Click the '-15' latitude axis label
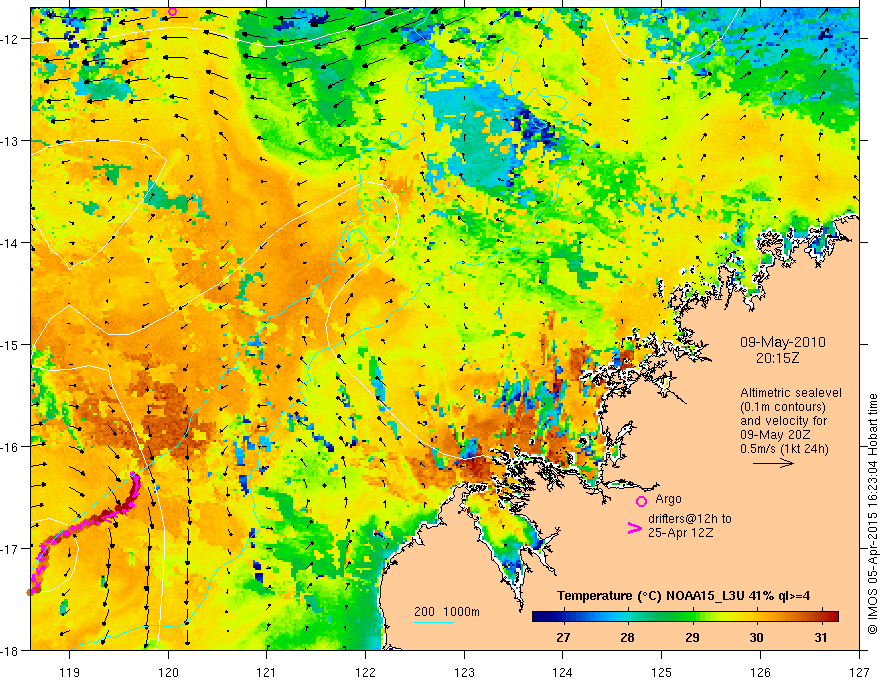Screen dimensions: 880x680 11,345
